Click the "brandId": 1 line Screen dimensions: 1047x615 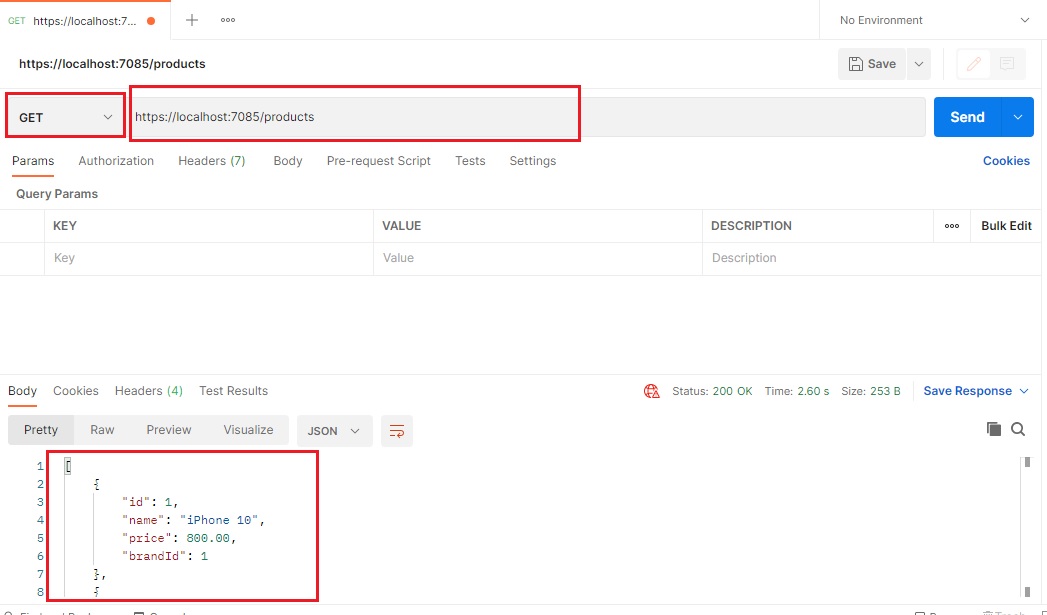(x=165, y=556)
